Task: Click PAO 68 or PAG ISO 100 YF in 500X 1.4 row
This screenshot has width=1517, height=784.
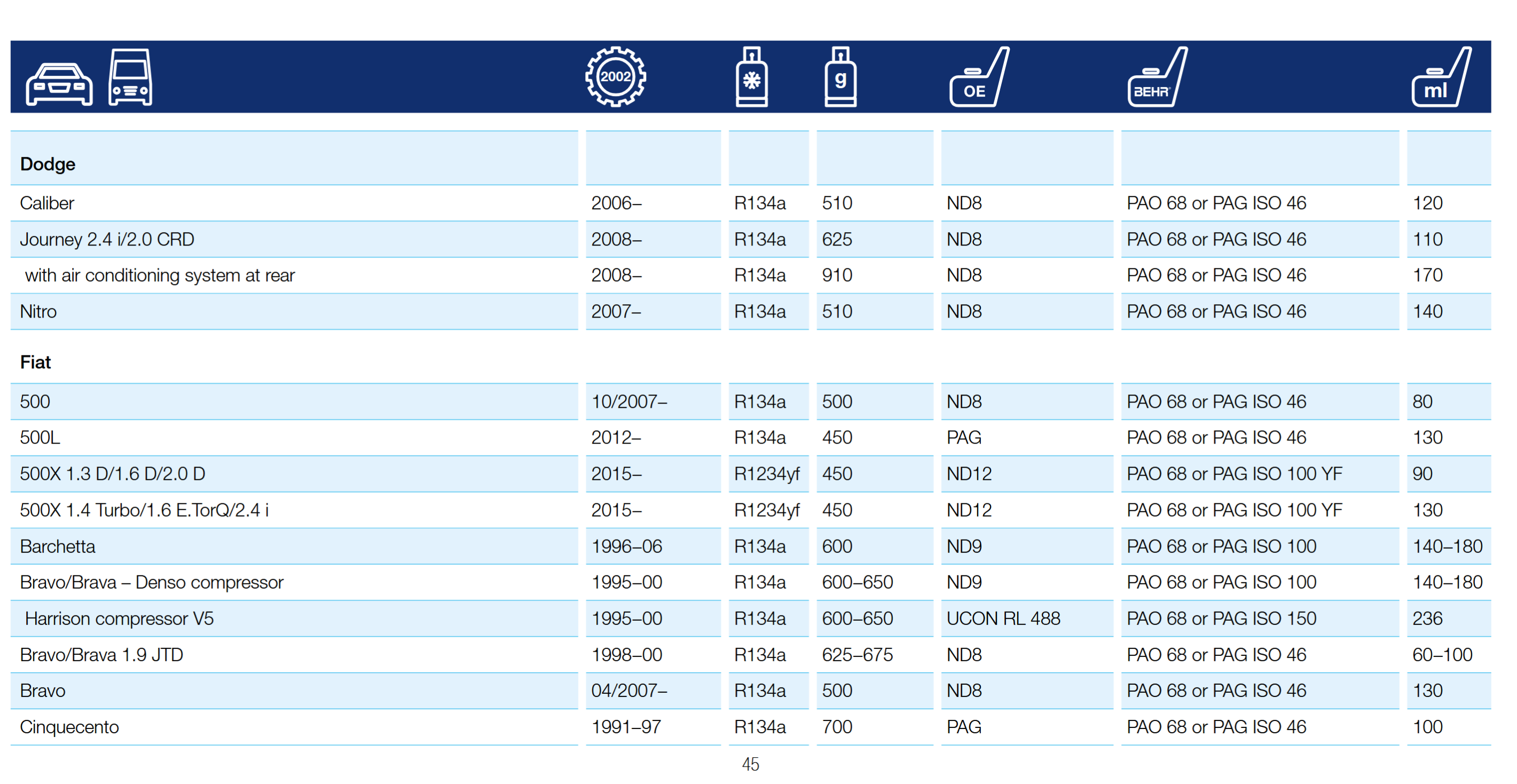Action: [x=1235, y=510]
